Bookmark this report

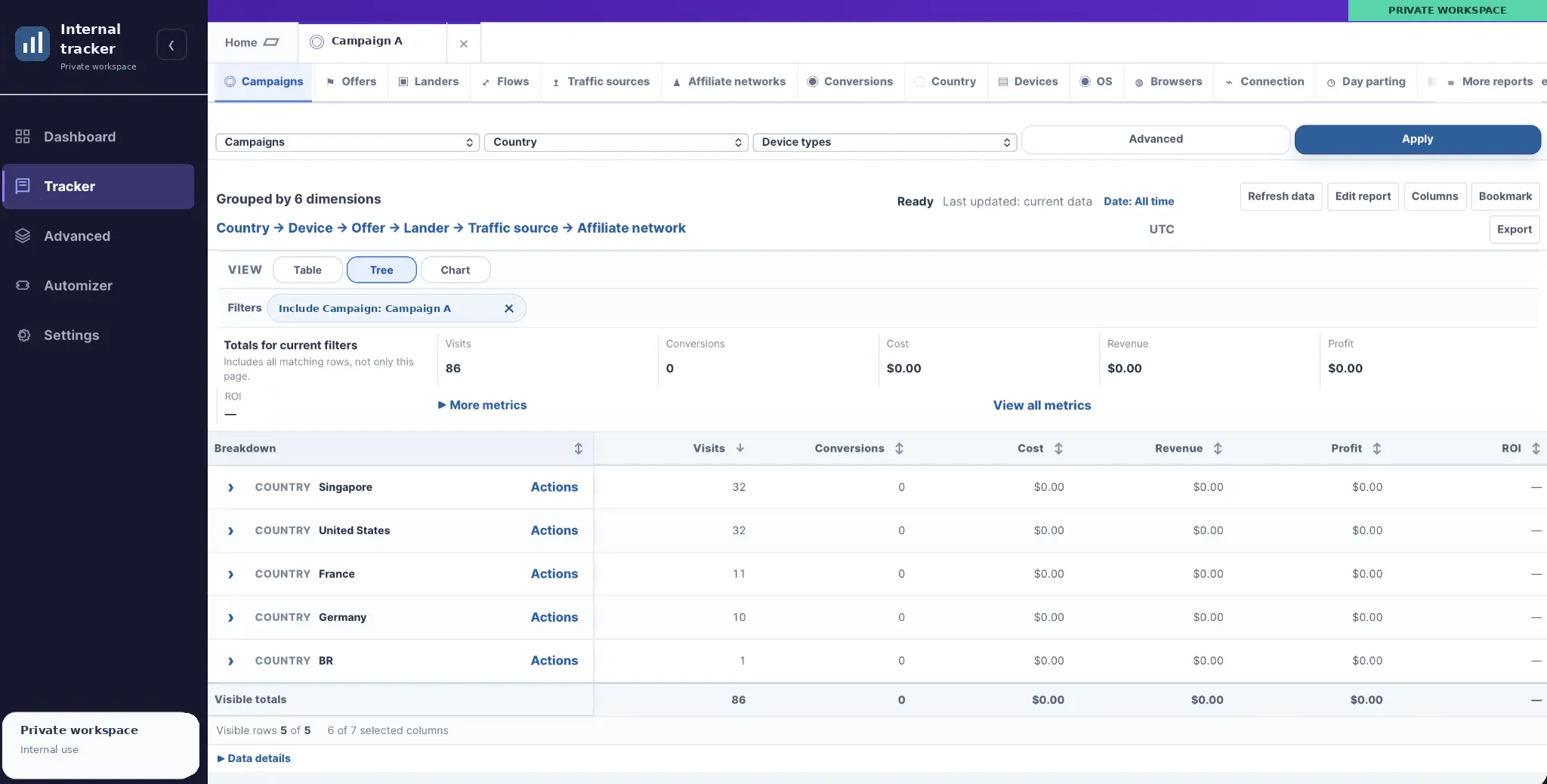coord(1505,196)
